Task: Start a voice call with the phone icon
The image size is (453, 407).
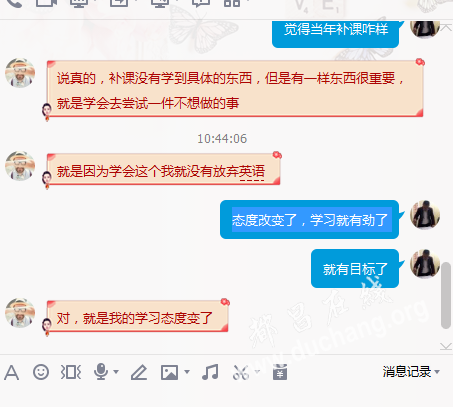Action: tap(14, 3)
